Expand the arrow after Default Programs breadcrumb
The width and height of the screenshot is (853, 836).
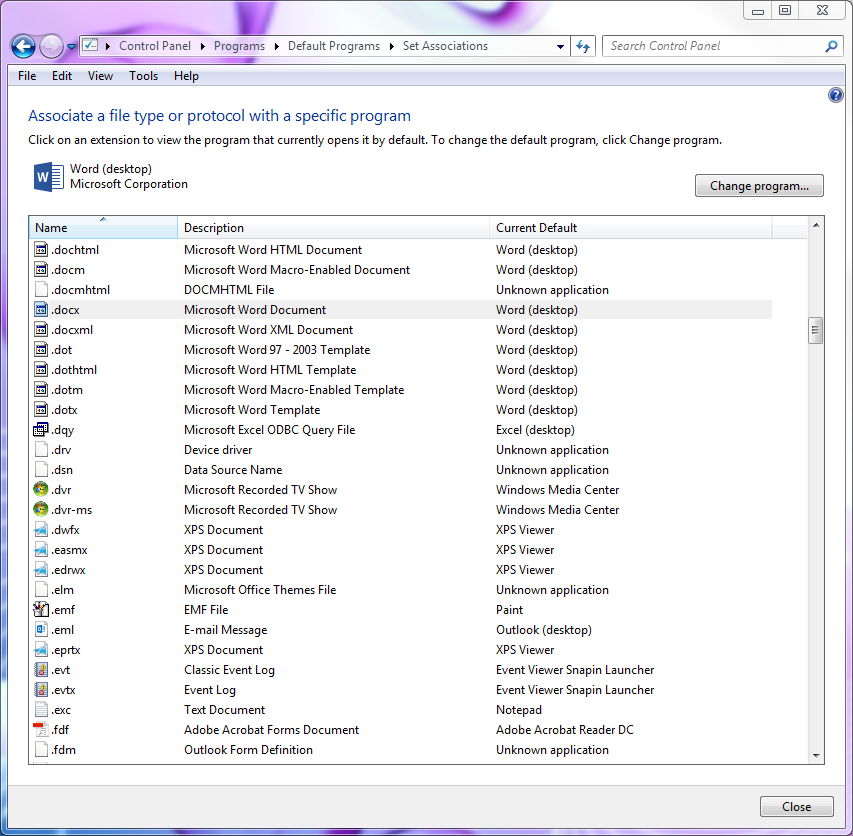tap(391, 46)
